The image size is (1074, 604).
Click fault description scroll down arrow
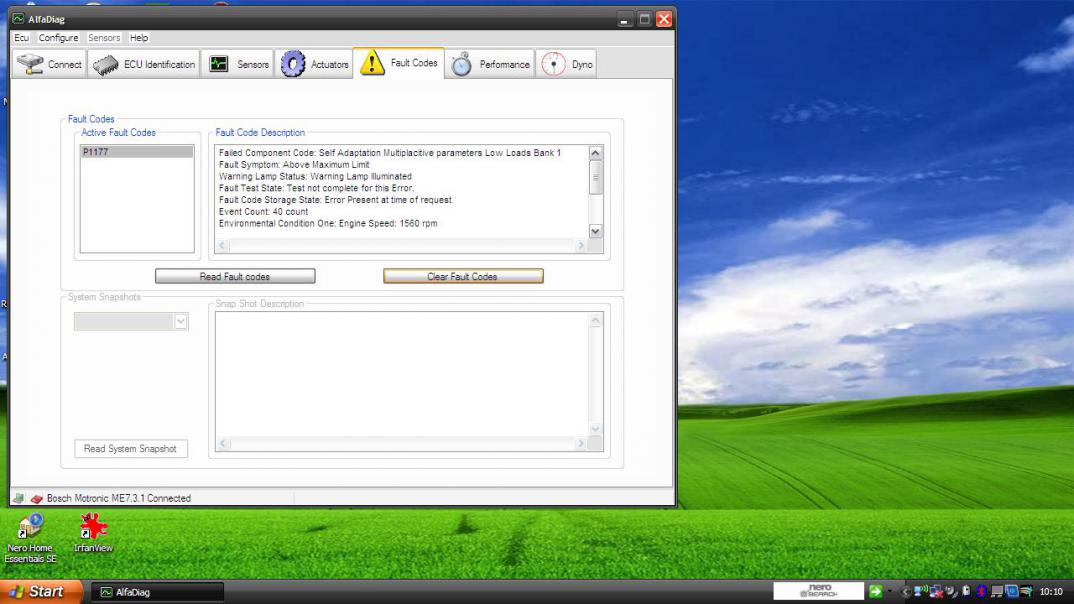click(x=595, y=231)
